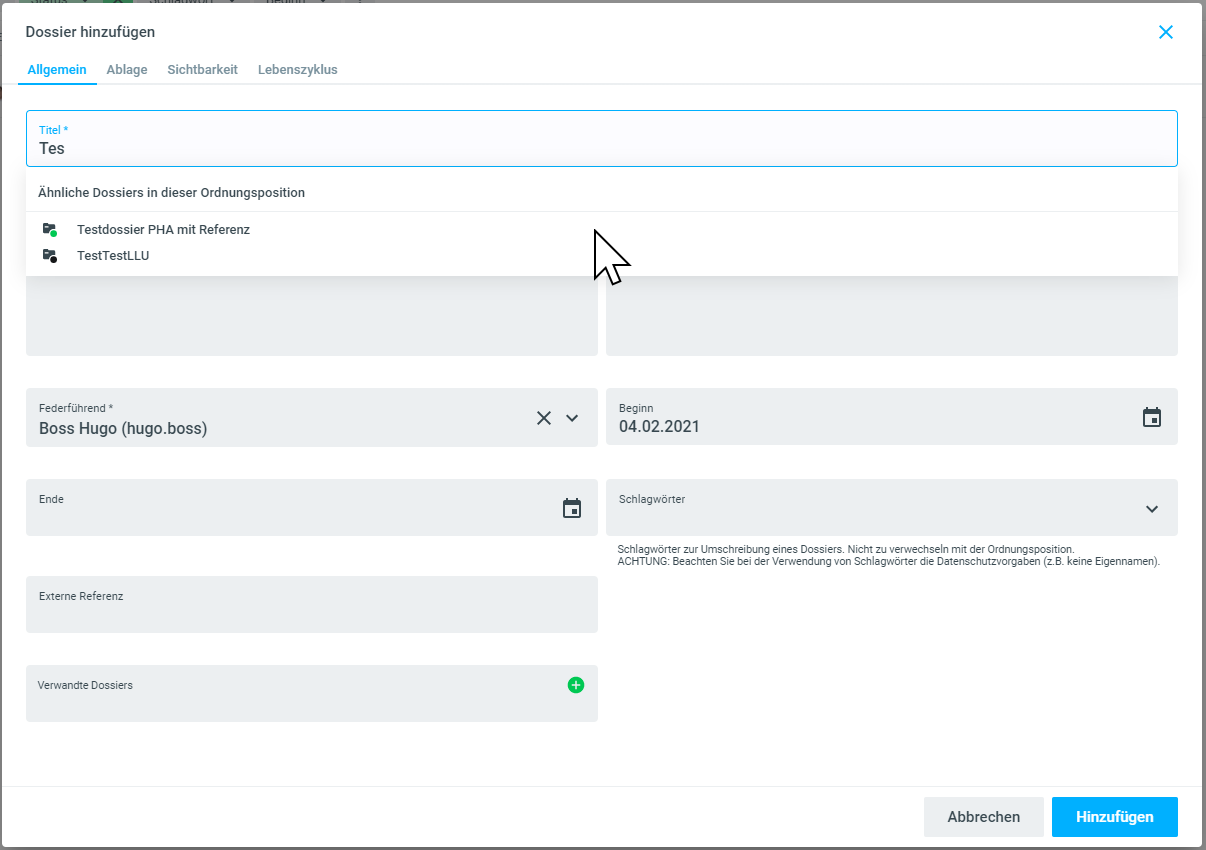Close the dialog with the blue X
This screenshot has height=850, width=1206.
point(1165,32)
